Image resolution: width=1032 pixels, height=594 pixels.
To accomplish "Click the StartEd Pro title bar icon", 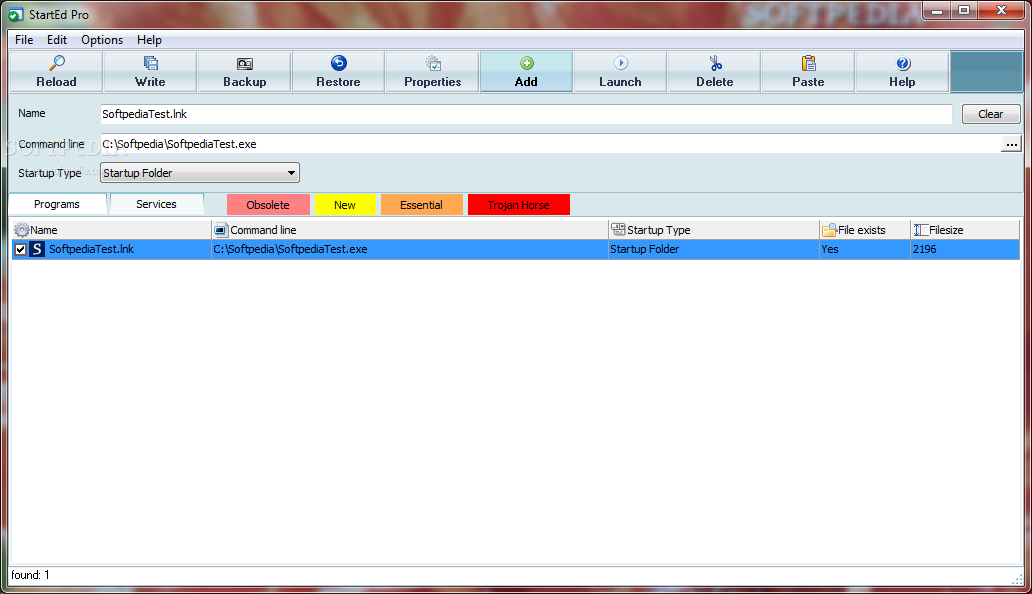I will coord(15,14).
